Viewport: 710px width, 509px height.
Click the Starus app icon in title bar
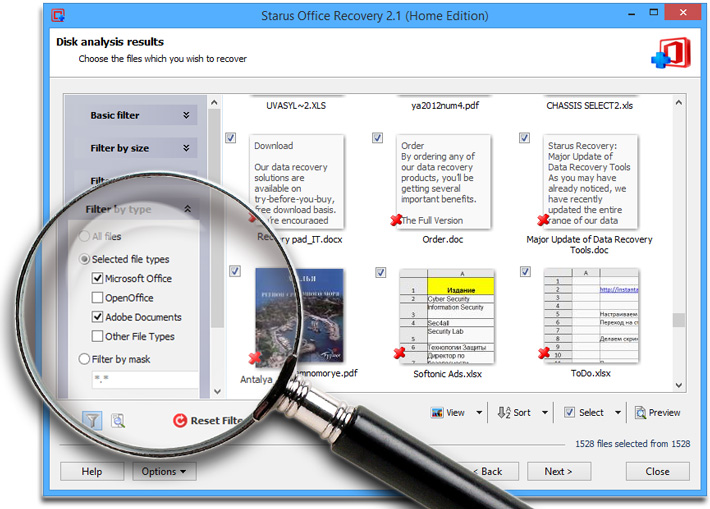pyautogui.click(x=58, y=15)
